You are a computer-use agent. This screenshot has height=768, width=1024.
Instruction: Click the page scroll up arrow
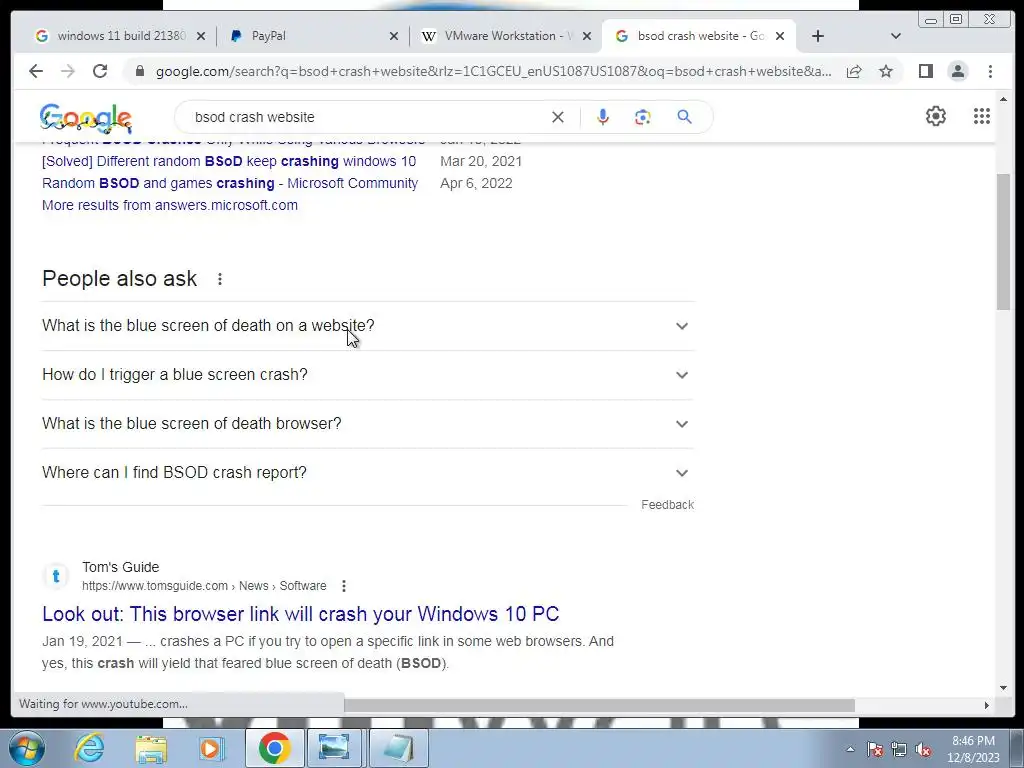[x=1004, y=99]
